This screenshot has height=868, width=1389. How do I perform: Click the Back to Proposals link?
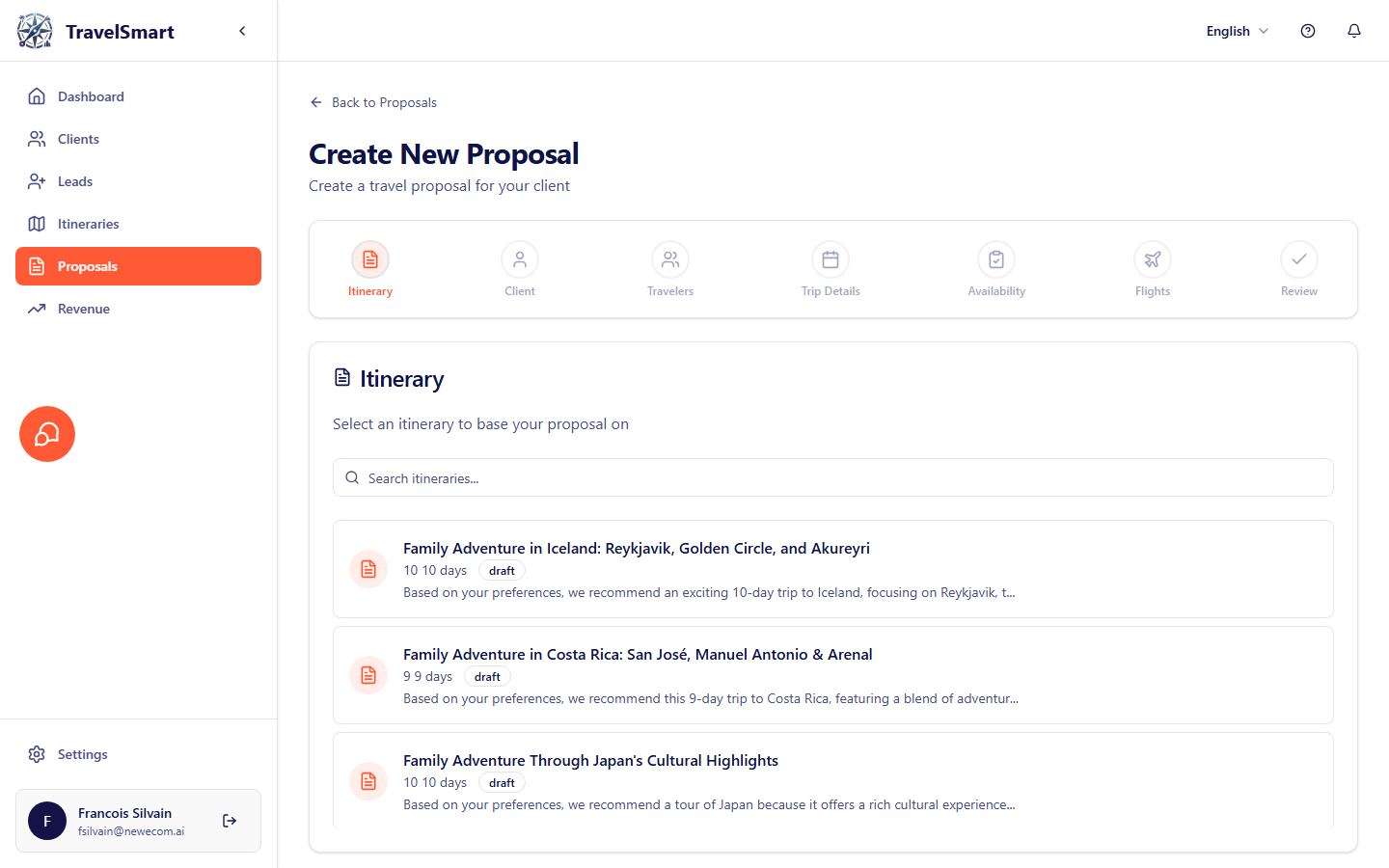372,101
